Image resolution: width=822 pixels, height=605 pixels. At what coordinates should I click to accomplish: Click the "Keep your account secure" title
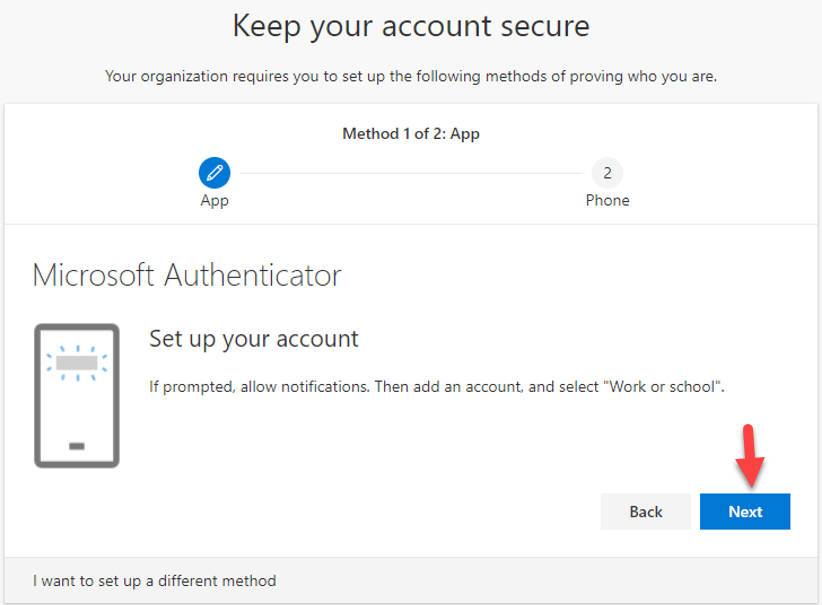(411, 26)
